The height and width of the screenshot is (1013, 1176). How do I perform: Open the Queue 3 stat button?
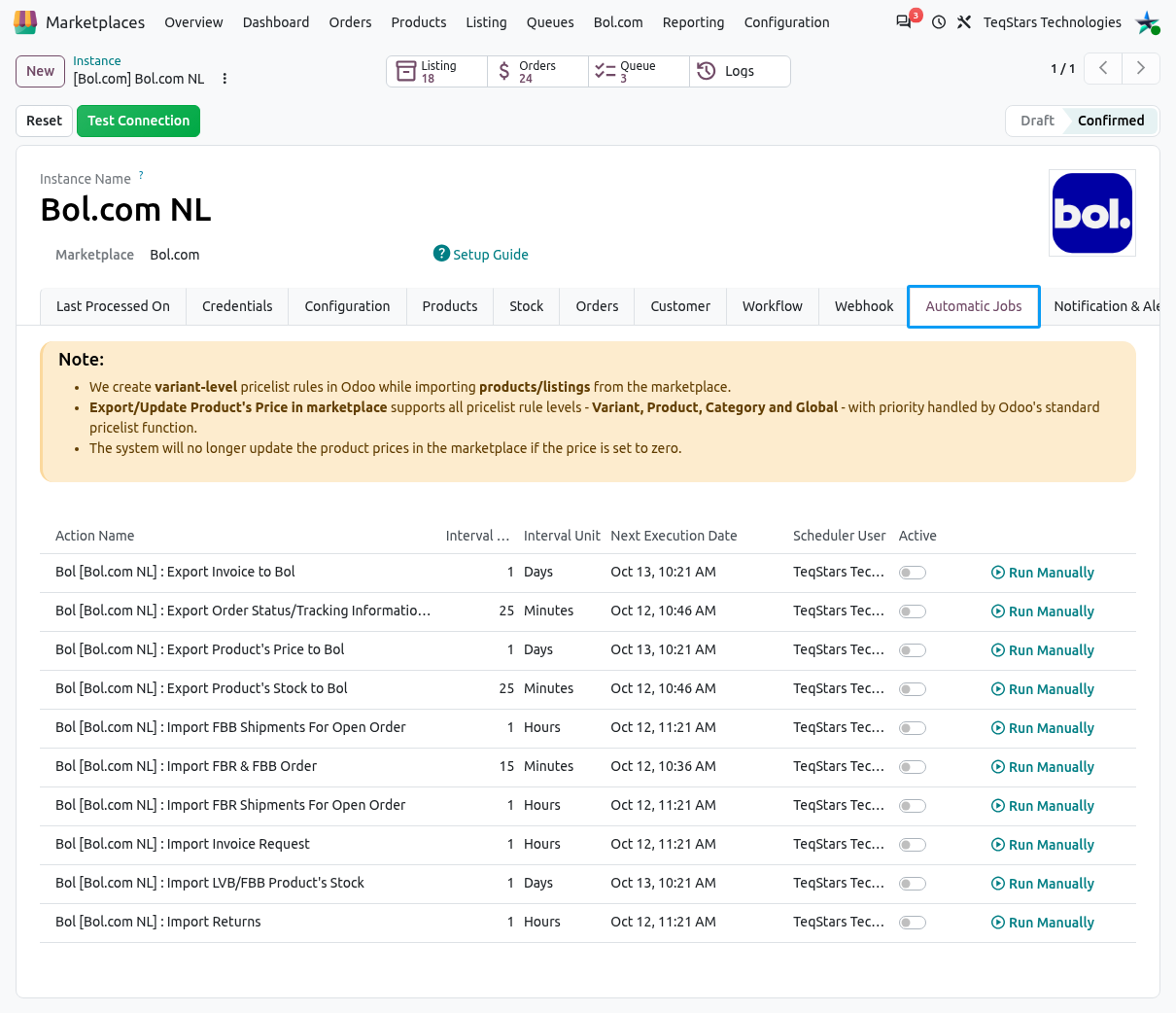[x=640, y=71]
